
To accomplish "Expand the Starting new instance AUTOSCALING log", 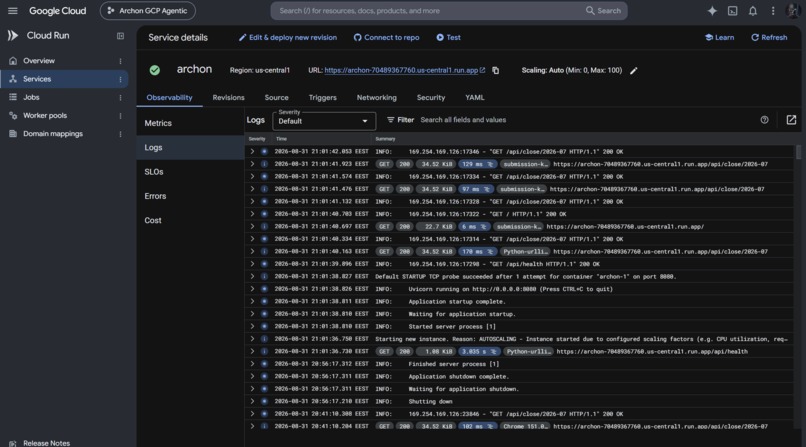I will pyautogui.click(x=252, y=339).
